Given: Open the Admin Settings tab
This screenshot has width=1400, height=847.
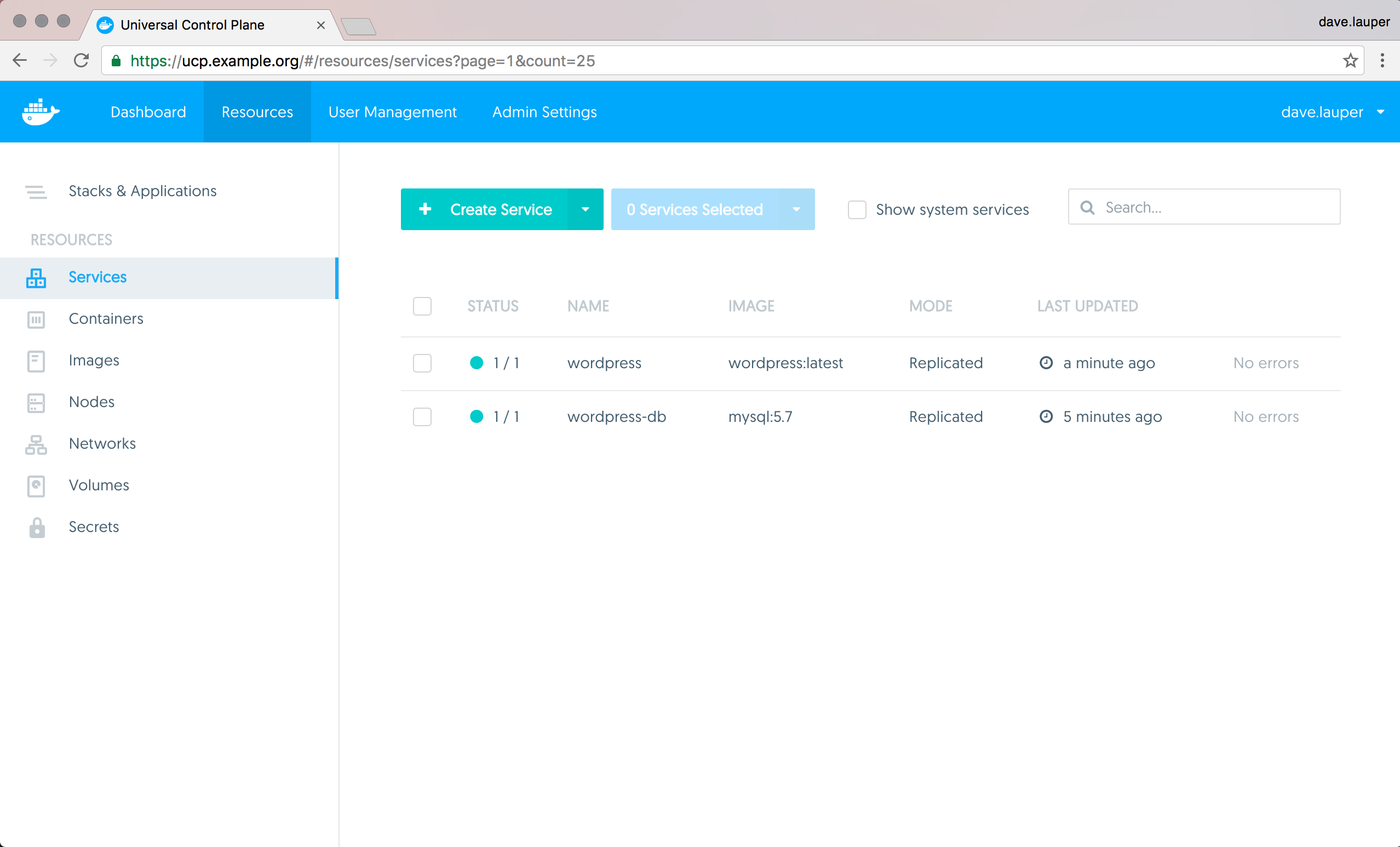Looking at the screenshot, I should coord(544,112).
